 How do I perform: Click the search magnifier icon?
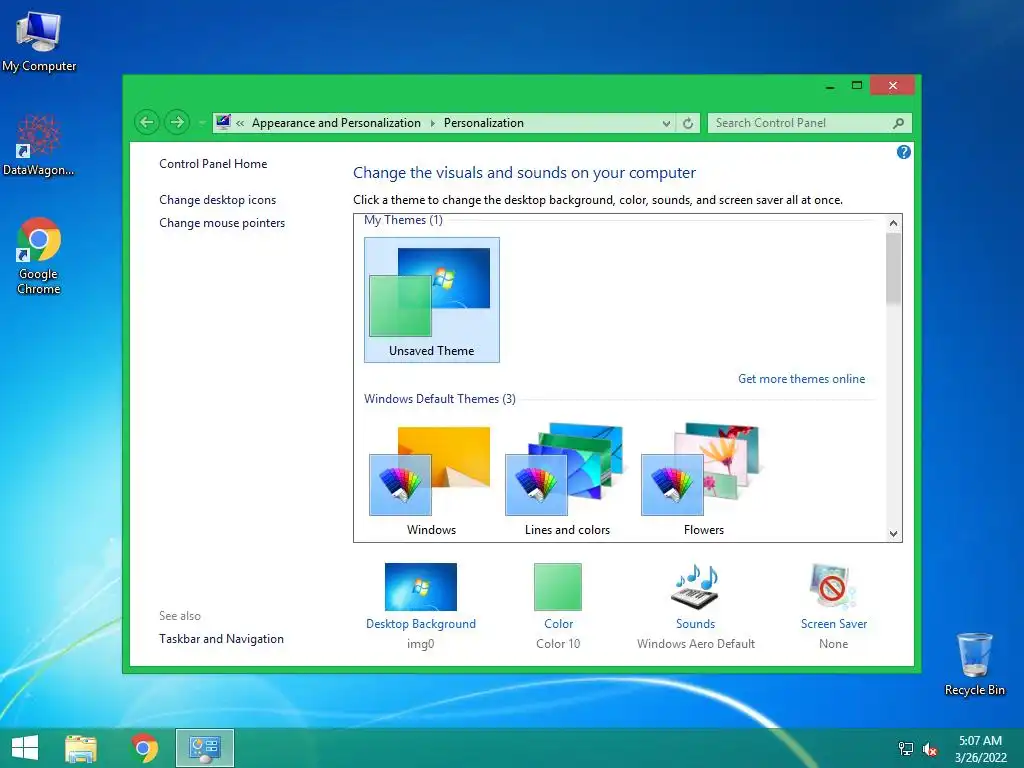899,123
